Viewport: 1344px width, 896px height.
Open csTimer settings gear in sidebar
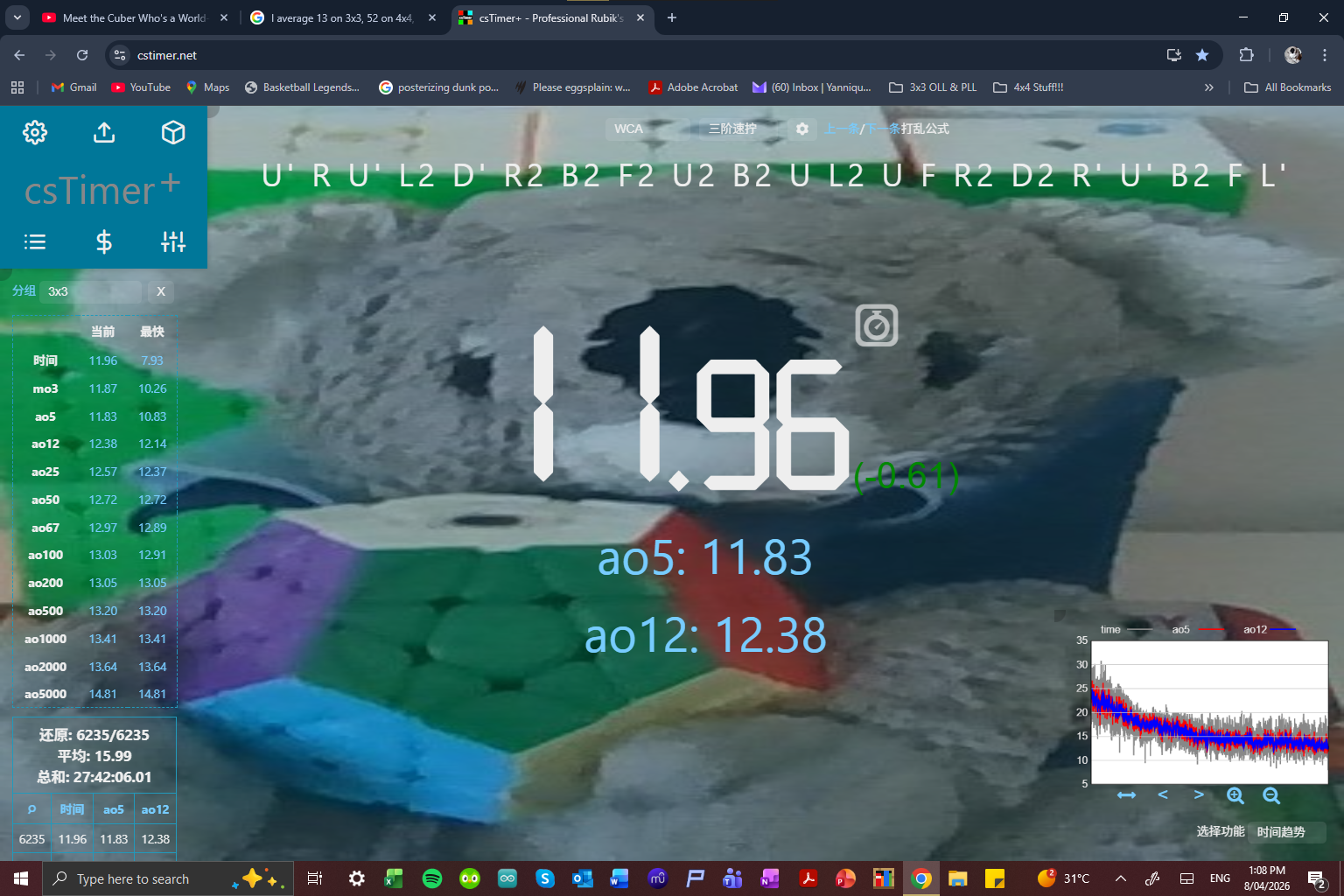click(x=35, y=132)
